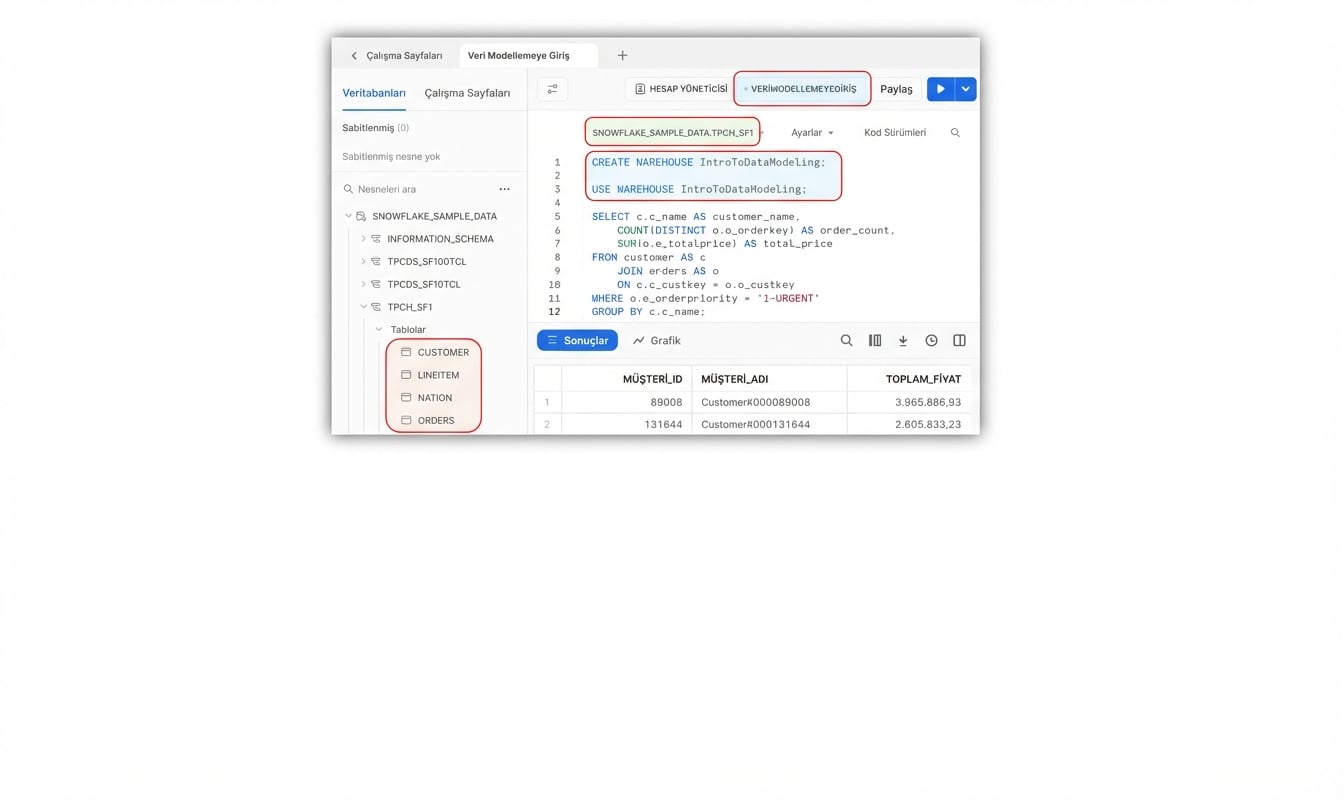Open the three-dots menu beside object search
Image resolution: width=1344 pixels, height=800 pixels.
(504, 189)
